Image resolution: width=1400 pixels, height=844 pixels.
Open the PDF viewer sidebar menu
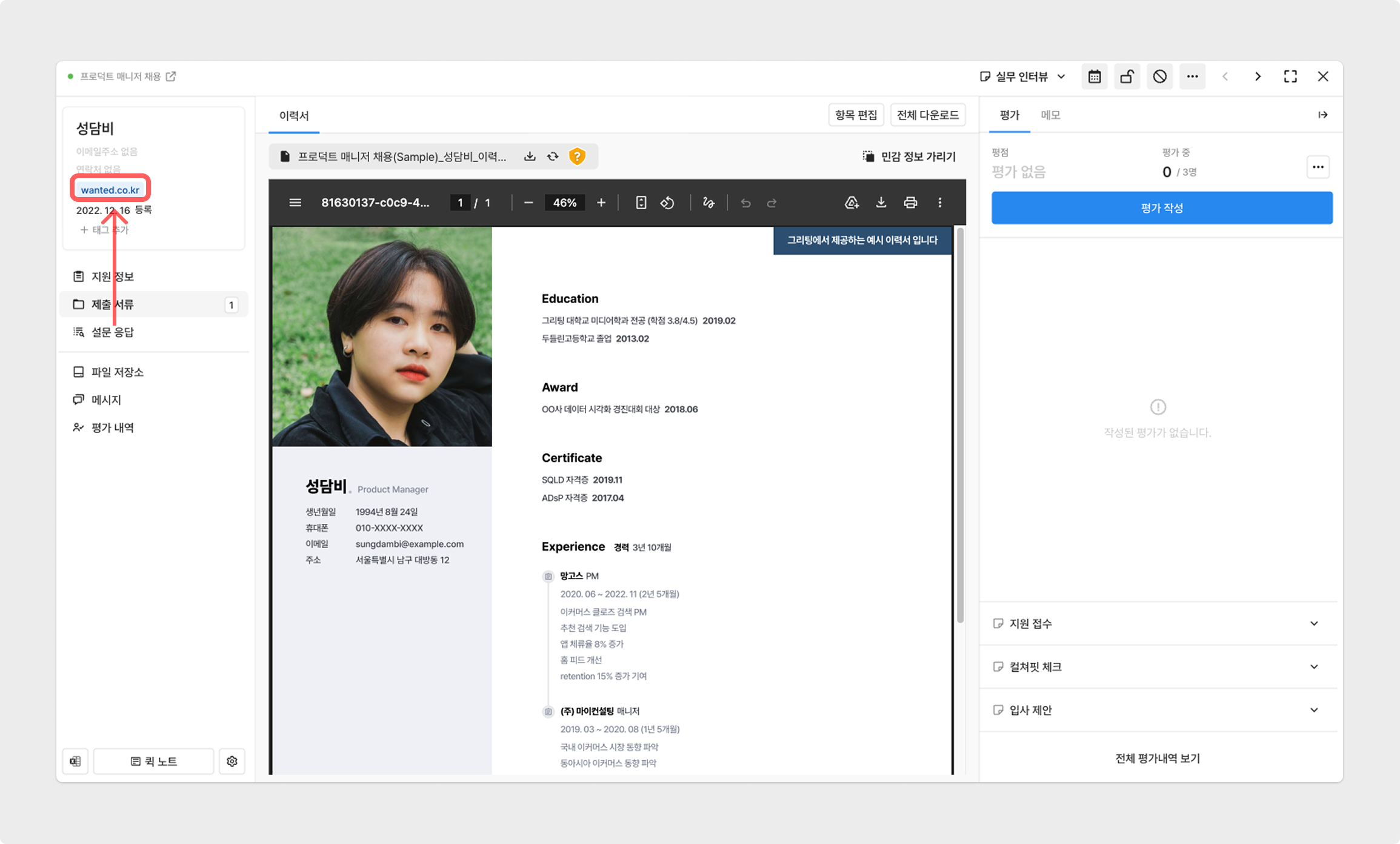coord(295,203)
